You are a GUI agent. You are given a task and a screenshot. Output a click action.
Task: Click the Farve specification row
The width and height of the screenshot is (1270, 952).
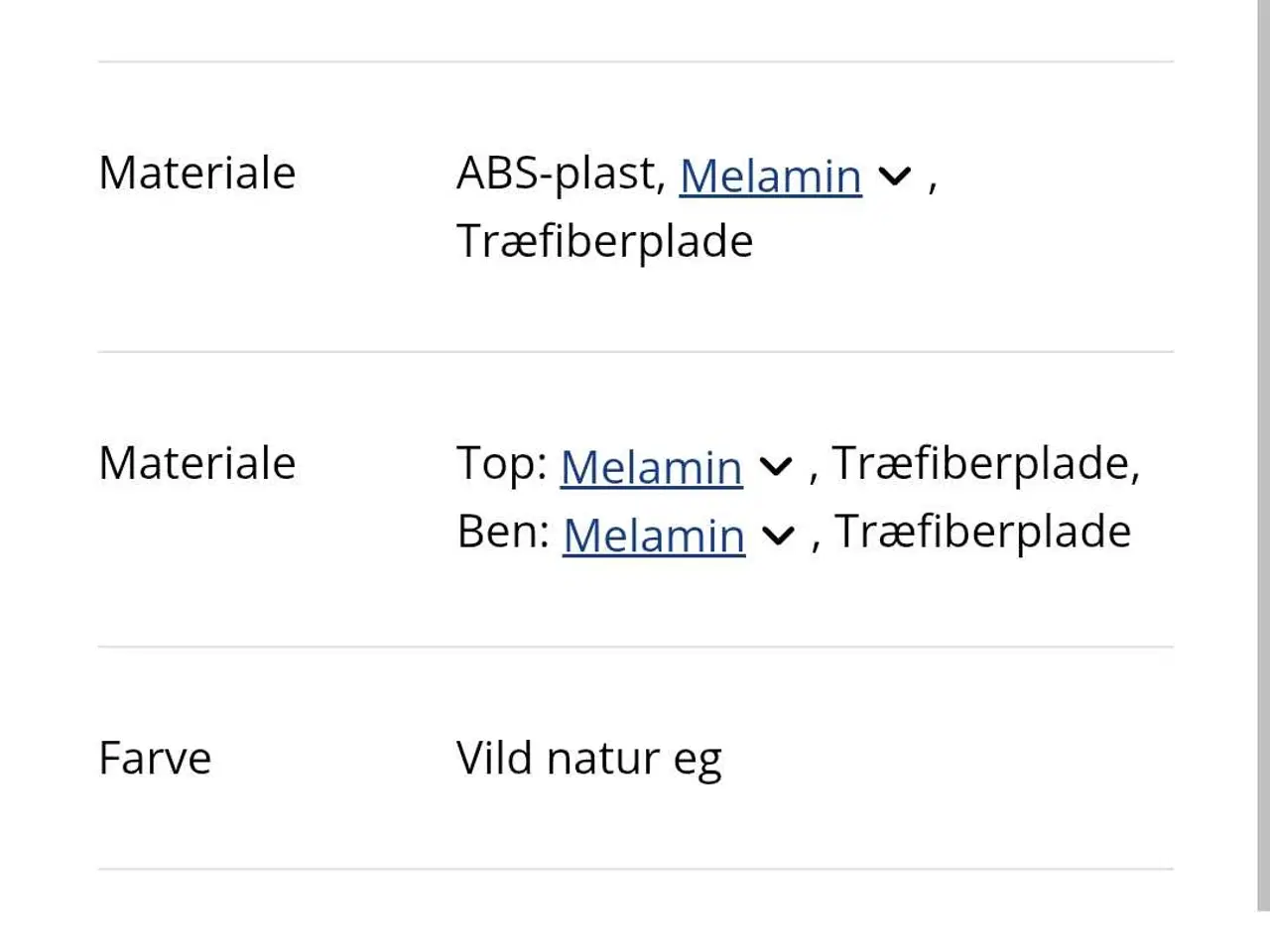[635, 758]
